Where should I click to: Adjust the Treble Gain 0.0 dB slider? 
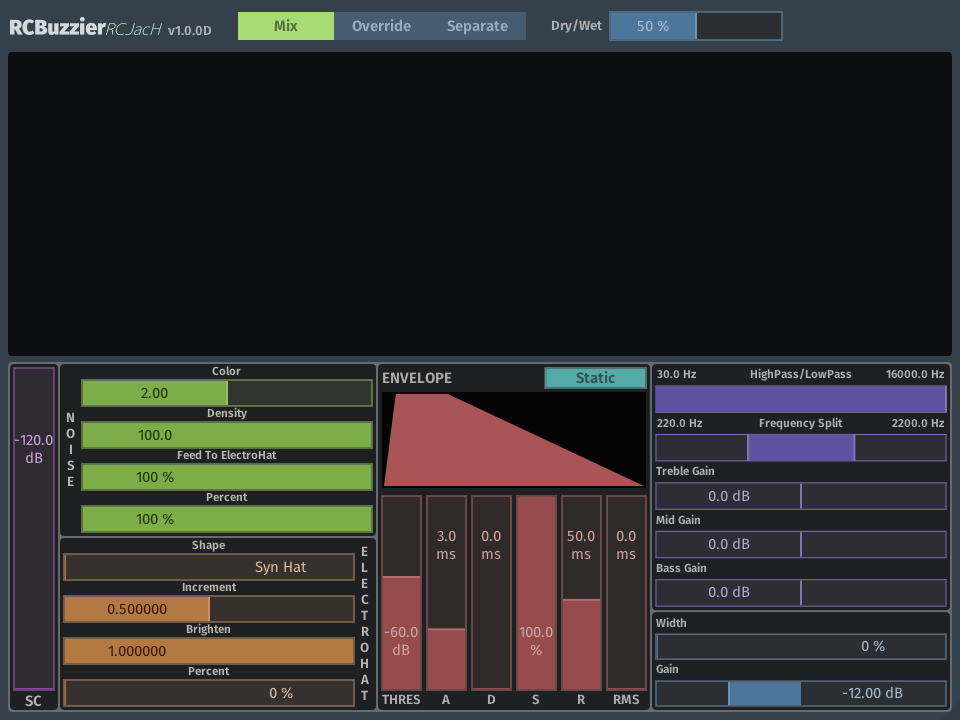(801, 496)
